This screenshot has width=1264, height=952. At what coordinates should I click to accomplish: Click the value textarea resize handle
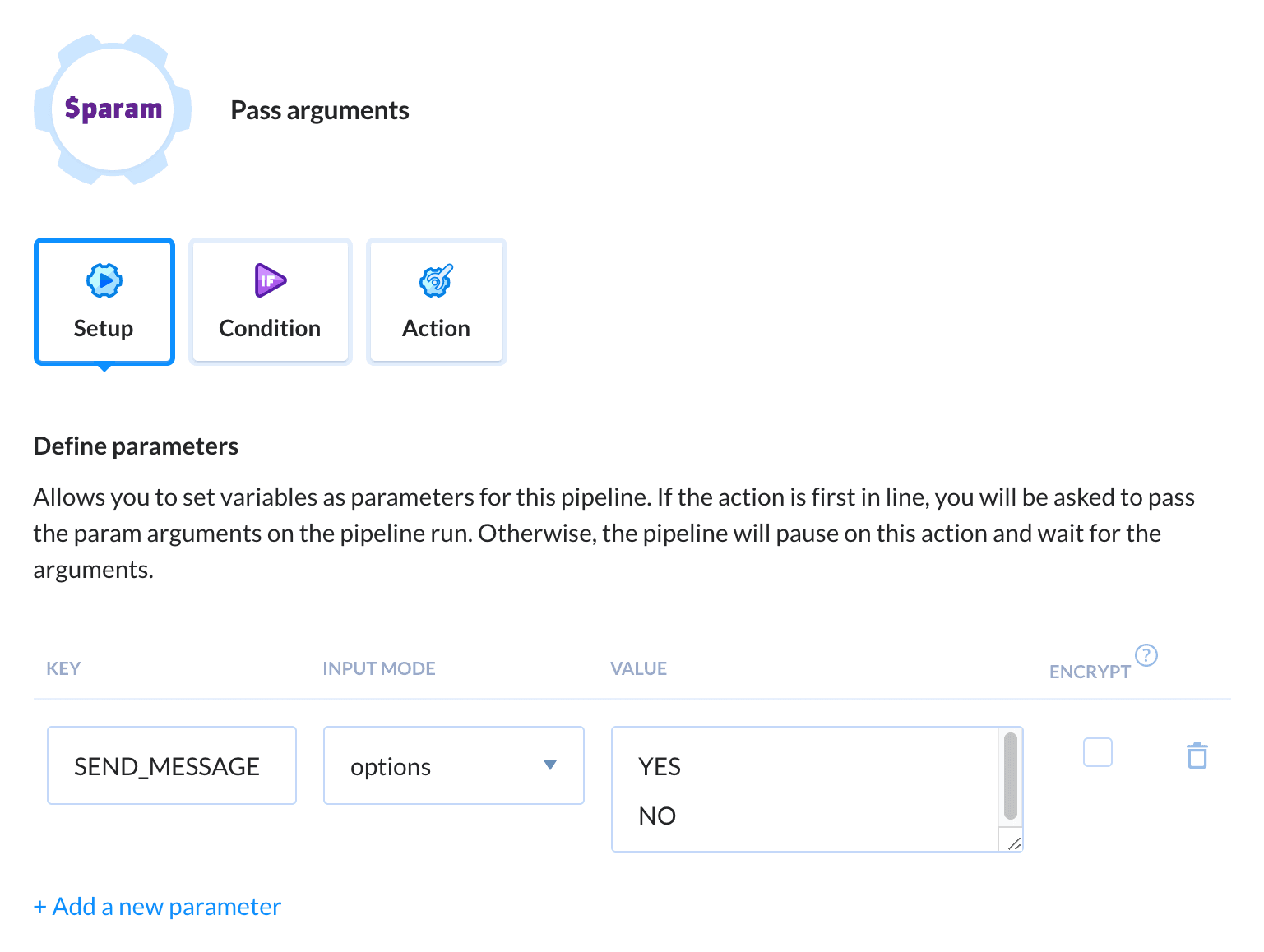[1013, 842]
